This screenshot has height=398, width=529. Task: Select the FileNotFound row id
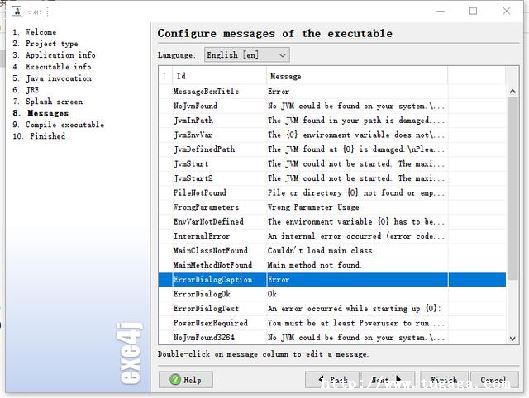(200, 193)
